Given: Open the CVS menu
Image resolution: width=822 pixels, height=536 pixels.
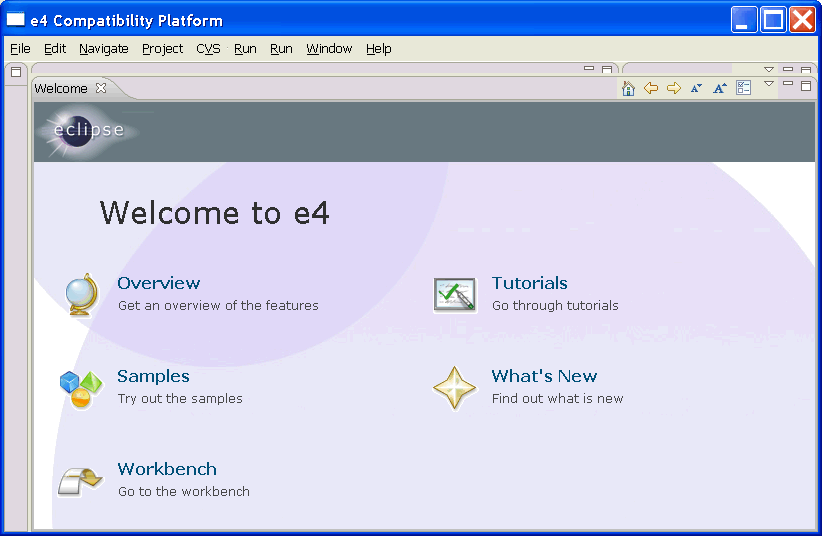Looking at the screenshot, I should [x=208, y=49].
